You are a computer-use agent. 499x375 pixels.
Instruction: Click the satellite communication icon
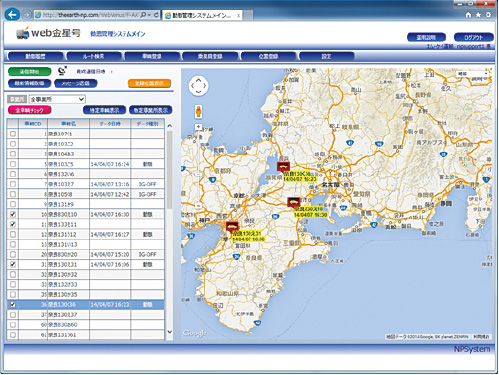click(x=62, y=71)
